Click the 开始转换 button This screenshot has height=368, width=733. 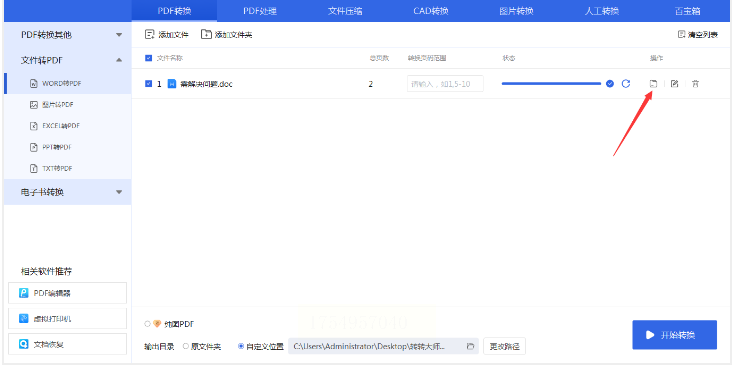675,335
